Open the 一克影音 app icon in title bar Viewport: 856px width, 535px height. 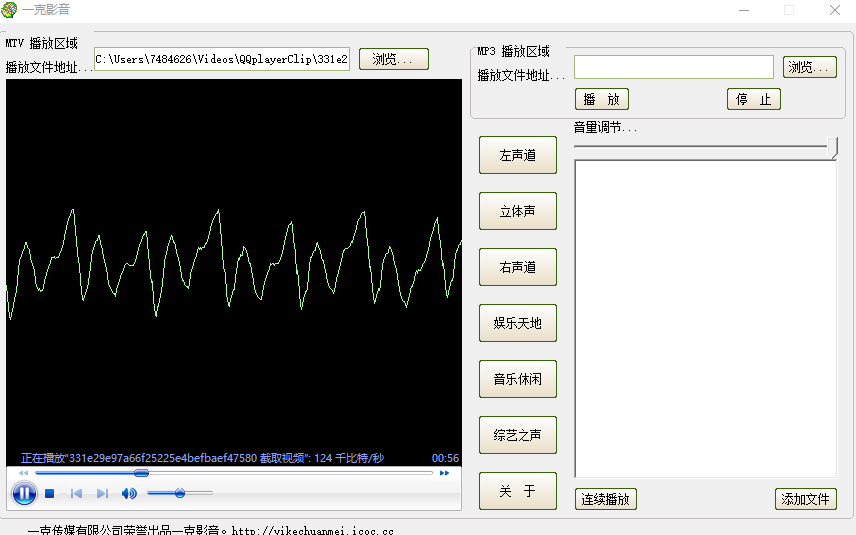pos(9,10)
